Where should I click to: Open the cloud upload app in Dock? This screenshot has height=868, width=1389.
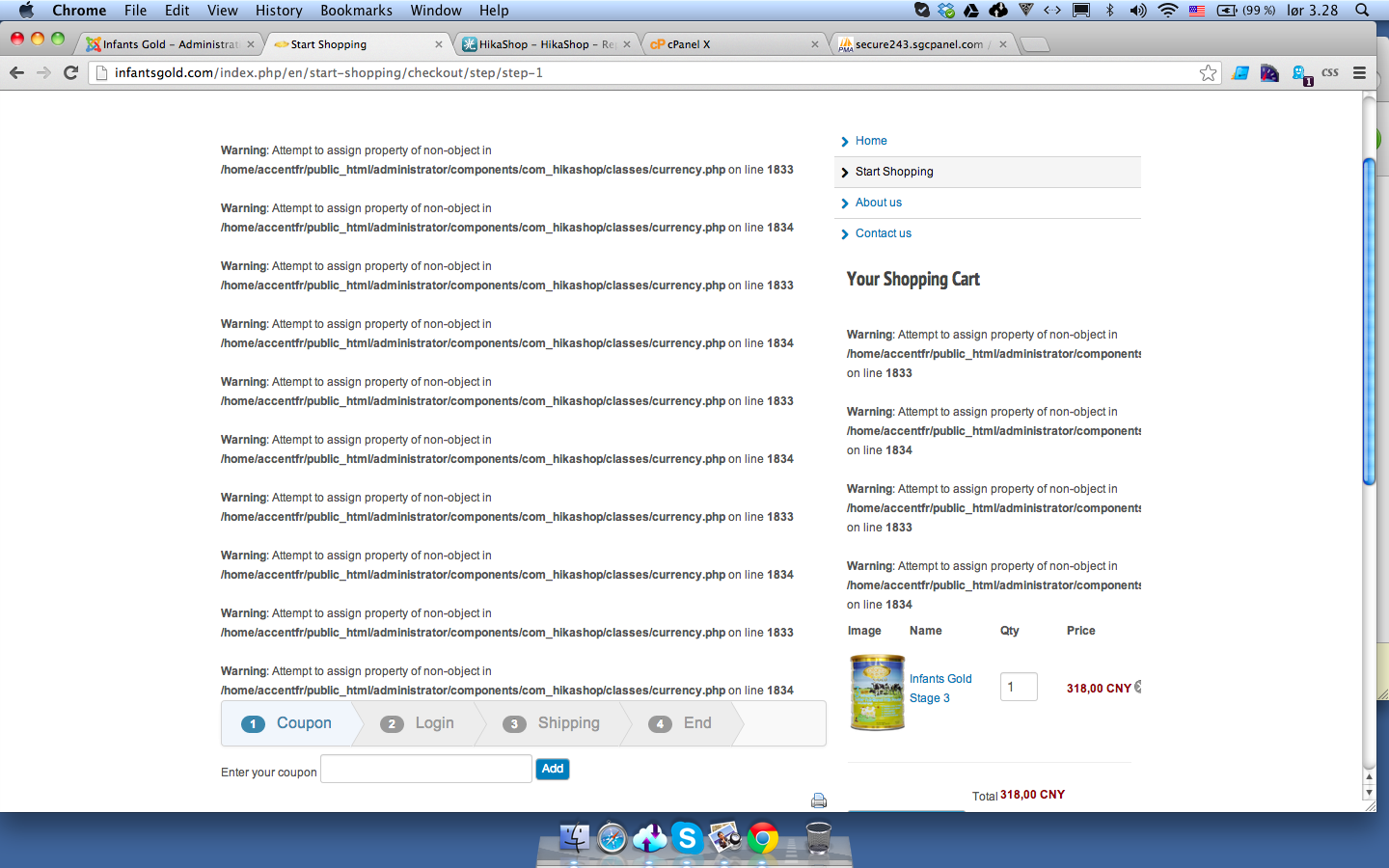[649, 837]
